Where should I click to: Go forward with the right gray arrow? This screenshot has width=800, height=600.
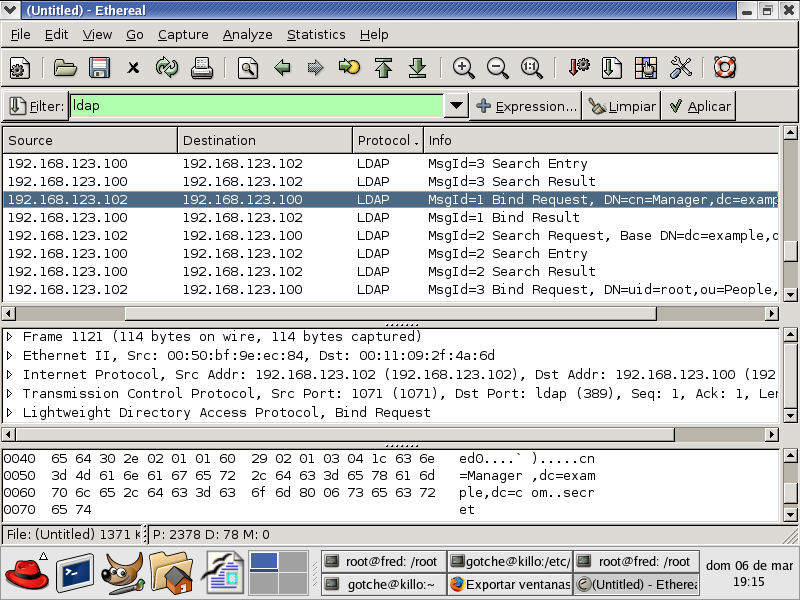click(315, 67)
